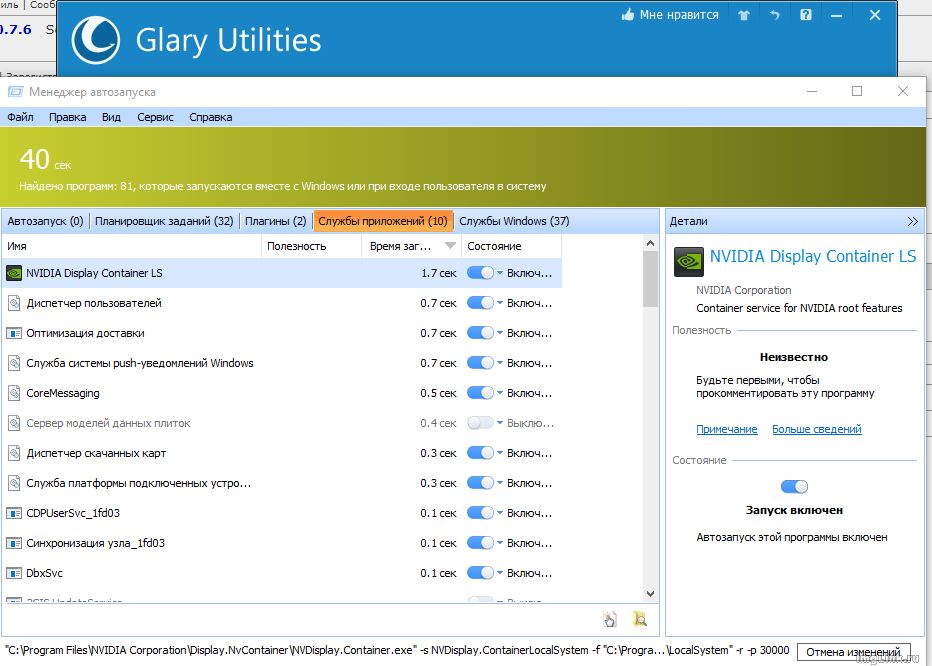Click the 'Больше сведений' link

click(816, 429)
